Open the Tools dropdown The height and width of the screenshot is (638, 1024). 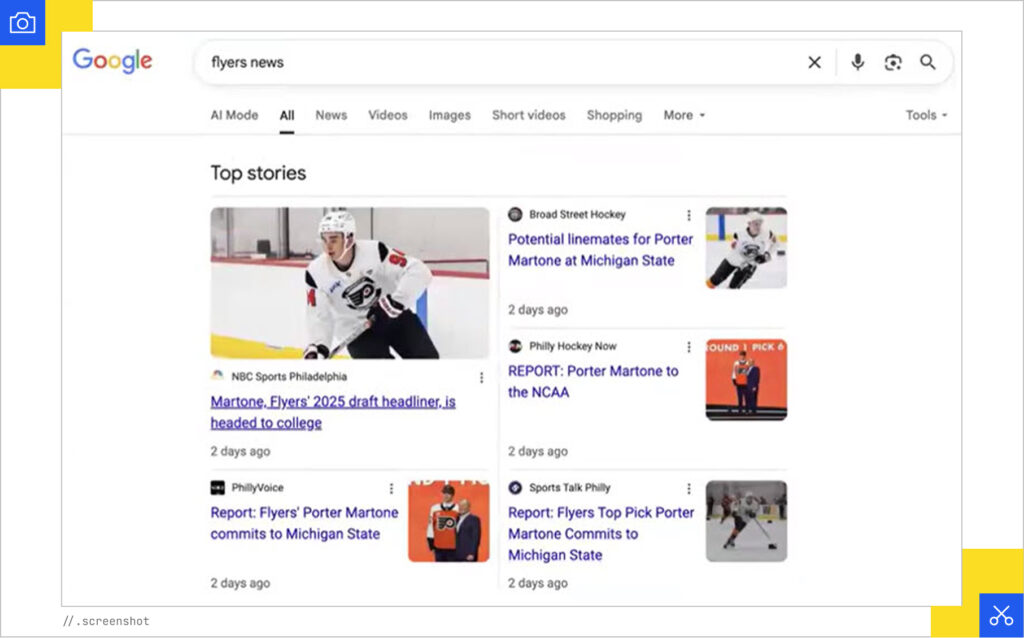click(x=925, y=115)
